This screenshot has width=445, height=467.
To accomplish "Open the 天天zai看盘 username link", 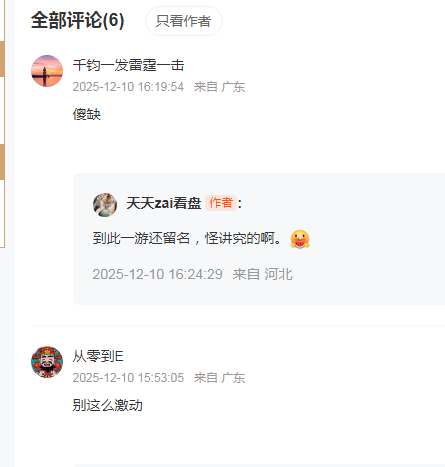I will [164, 203].
